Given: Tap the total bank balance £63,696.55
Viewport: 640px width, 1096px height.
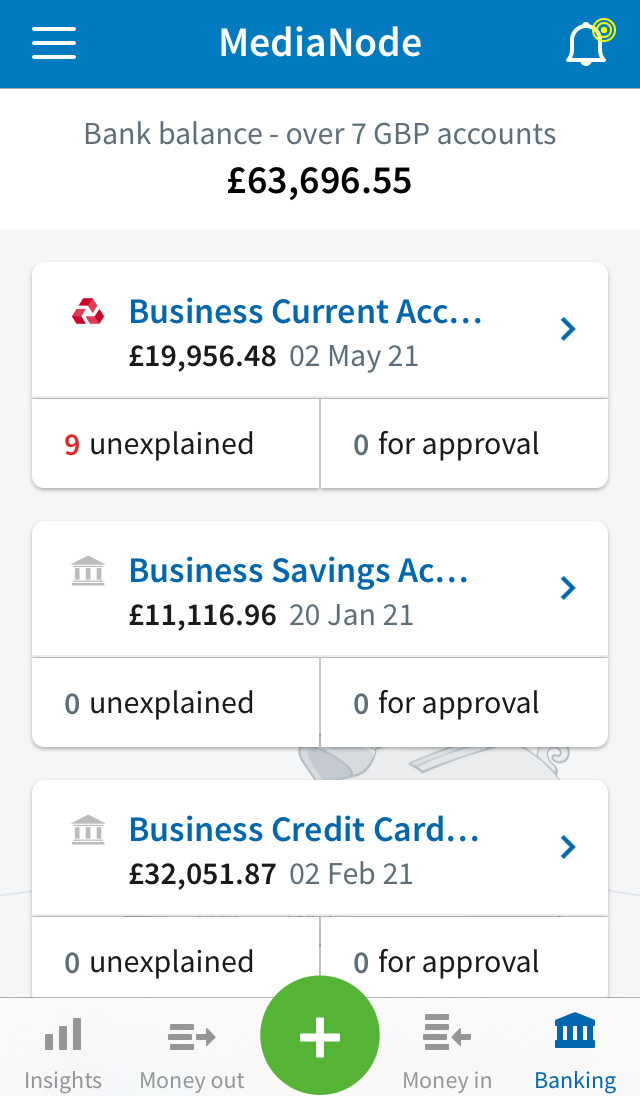Looking at the screenshot, I should 320,181.
